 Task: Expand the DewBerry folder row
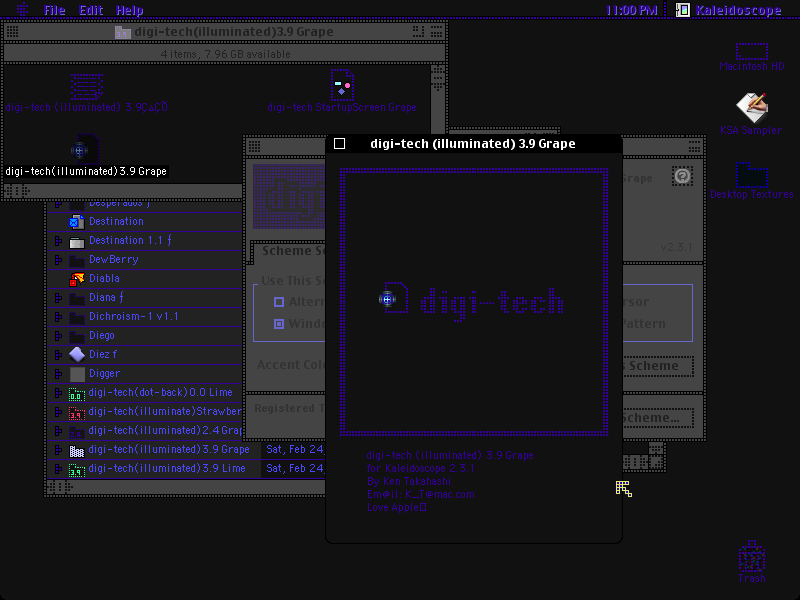58,260
